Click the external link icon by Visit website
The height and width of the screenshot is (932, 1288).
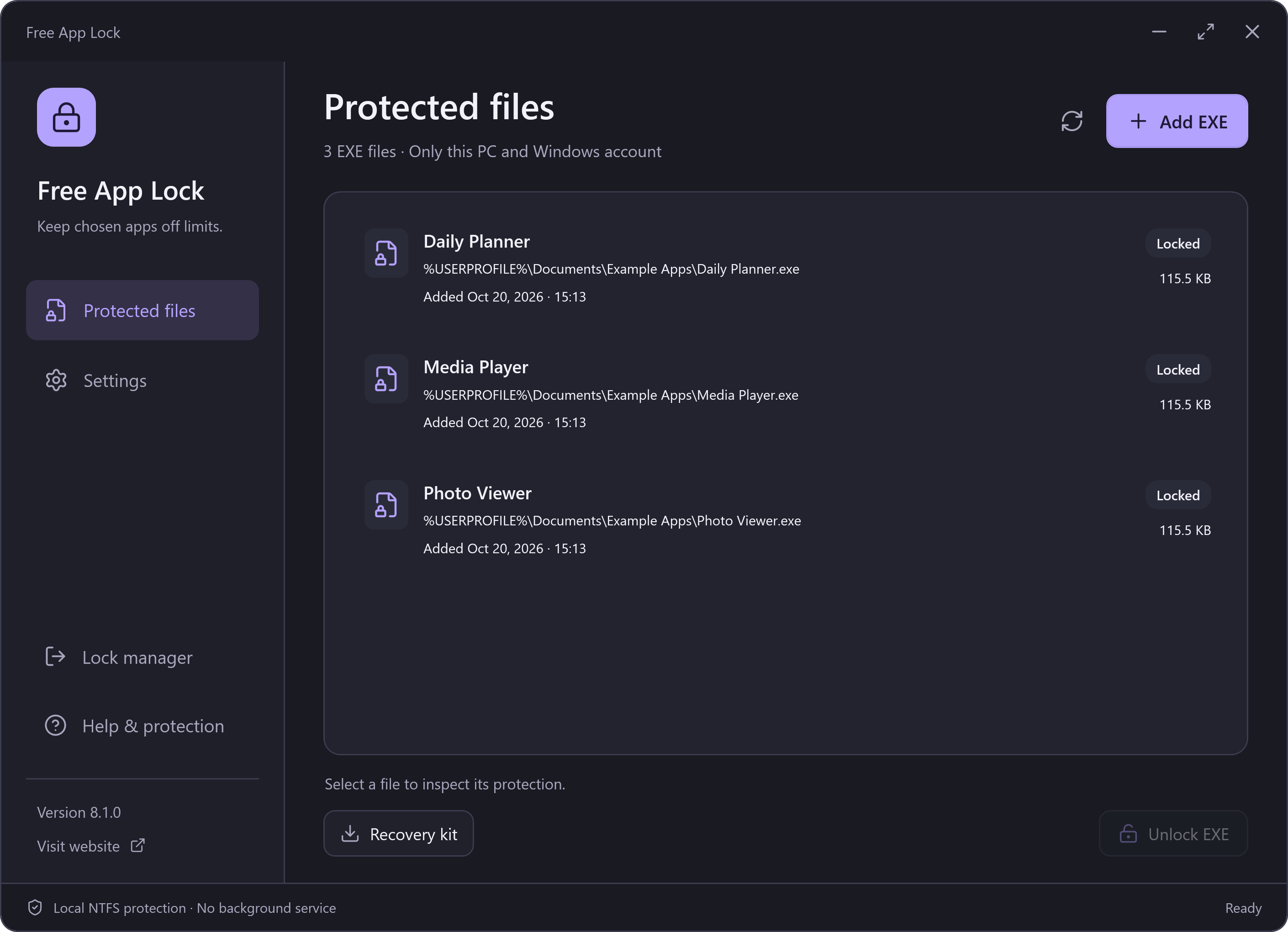[x=137, y=845]
